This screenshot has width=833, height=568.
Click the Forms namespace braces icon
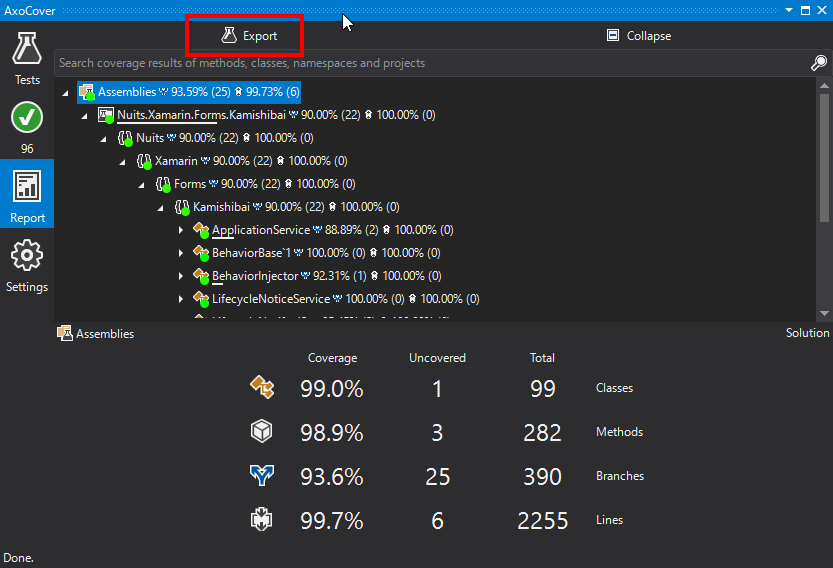tap(163, 184)
